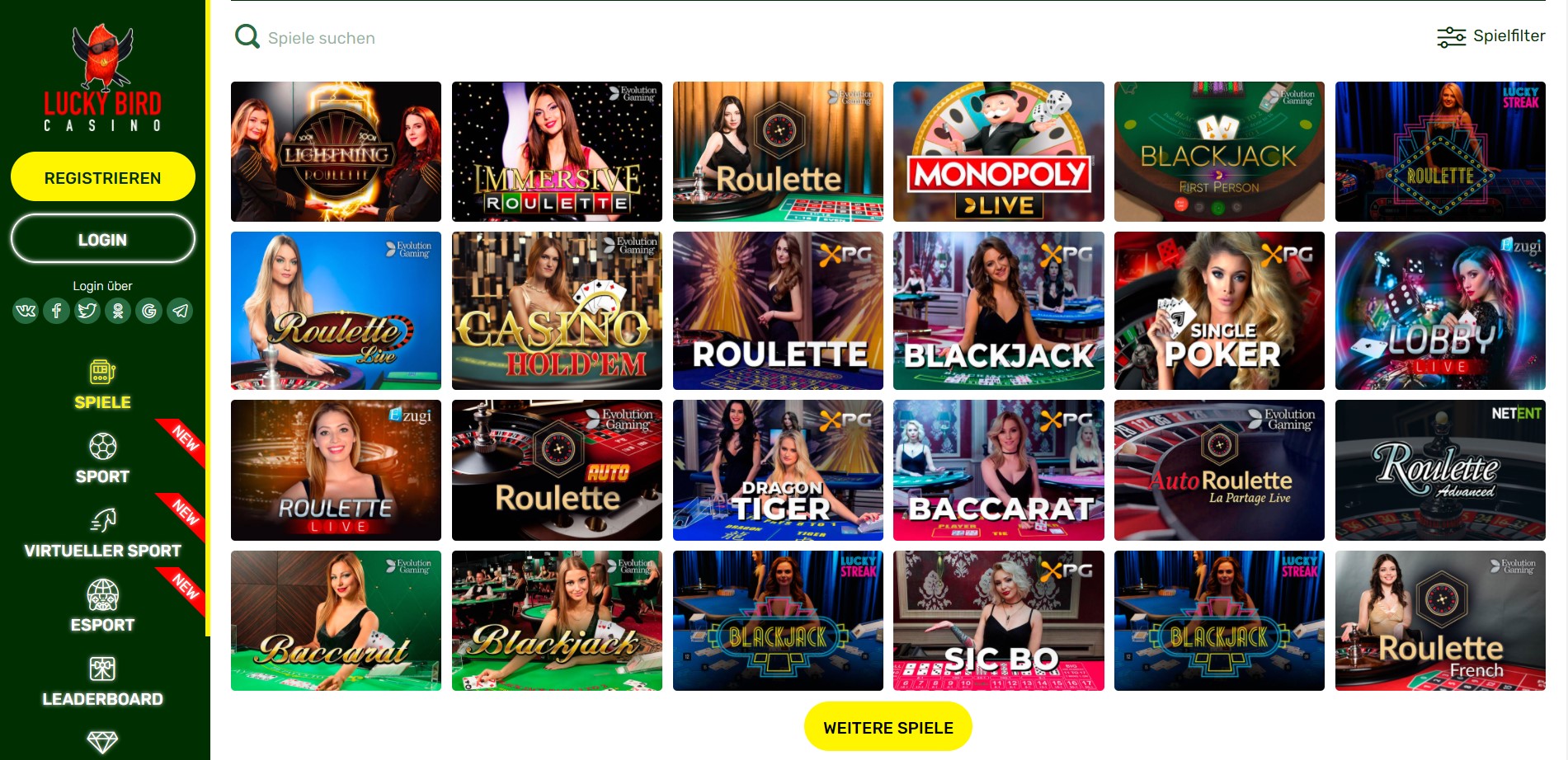Click the LOGIN button
The height and width of the screenshot is (760, 1568).
tap(103, 239)
